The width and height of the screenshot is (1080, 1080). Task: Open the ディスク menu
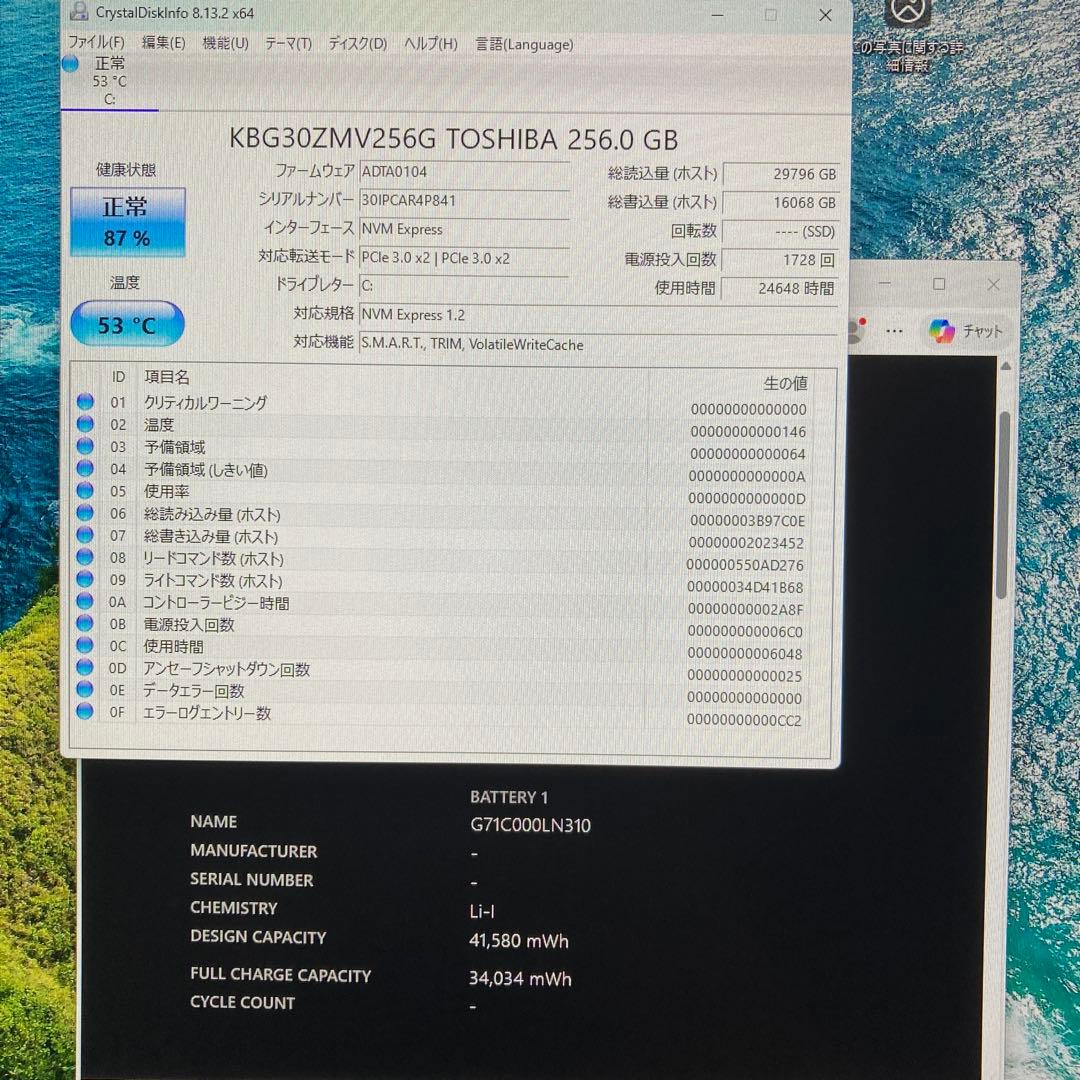pyautogui.click(x=356, y=44)
